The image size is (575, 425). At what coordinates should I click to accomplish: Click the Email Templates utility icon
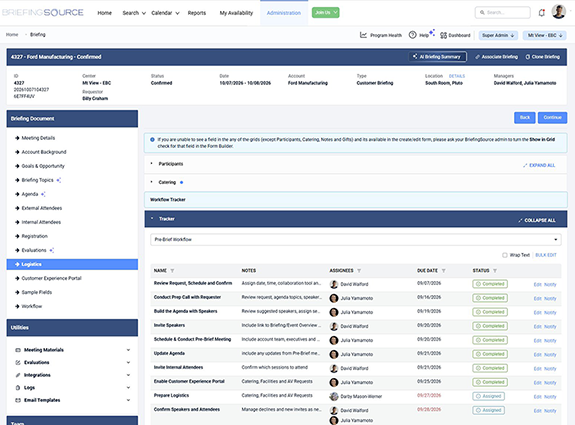click(x=18, y=400)
